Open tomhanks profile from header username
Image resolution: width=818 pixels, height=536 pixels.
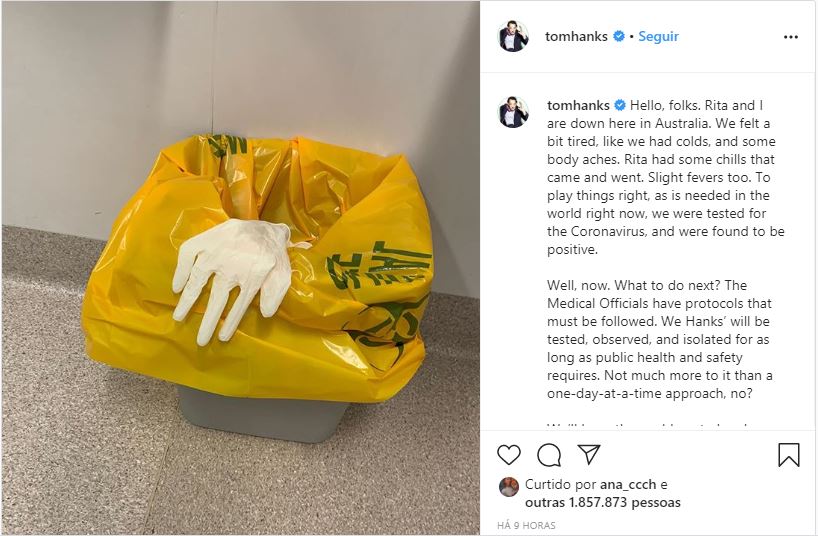576,37
